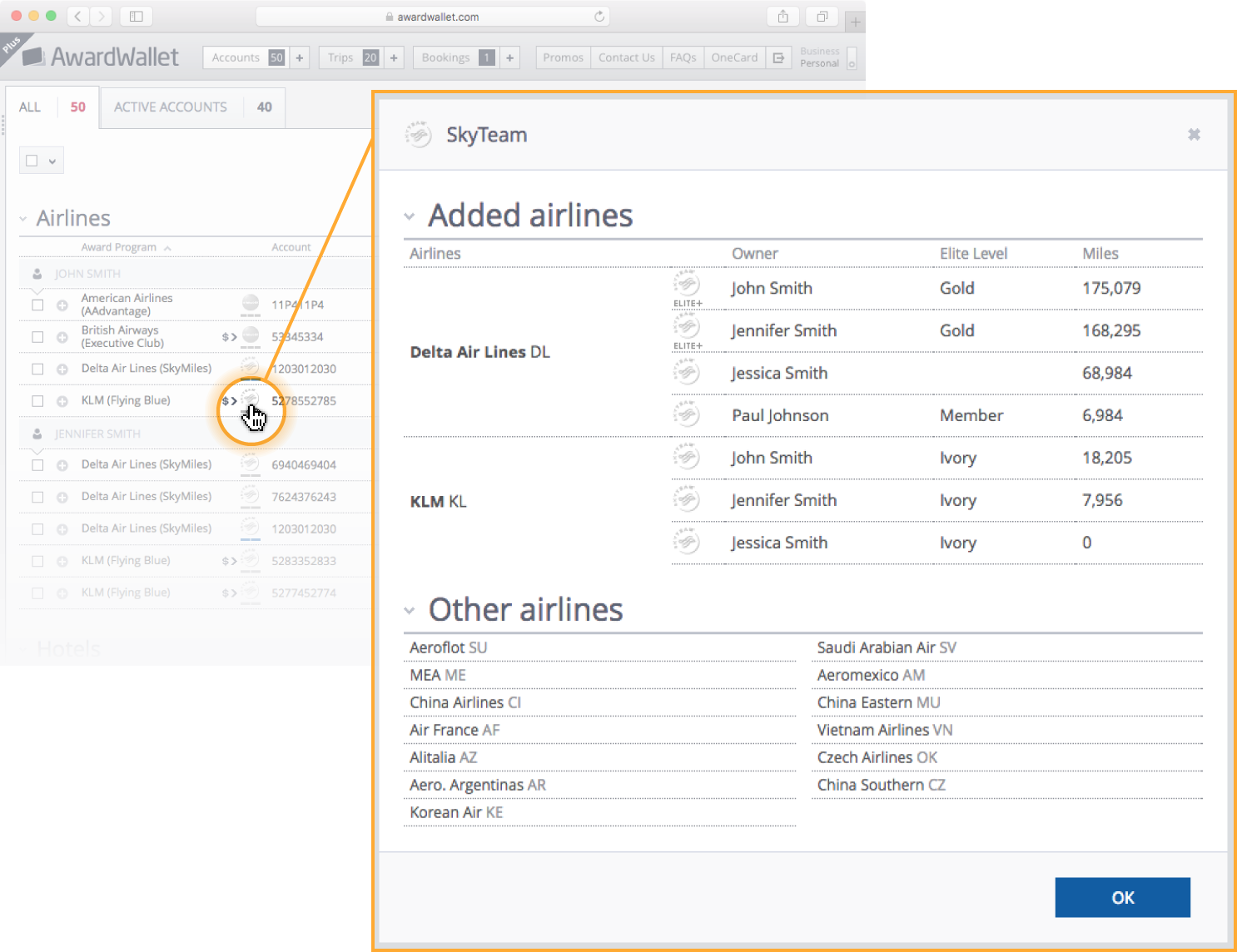Image resolution: width=1237 pixels, height=952 pixels.
Task: Close the SkyTeam dialog with X
Action: click(x=1194, y=135)
